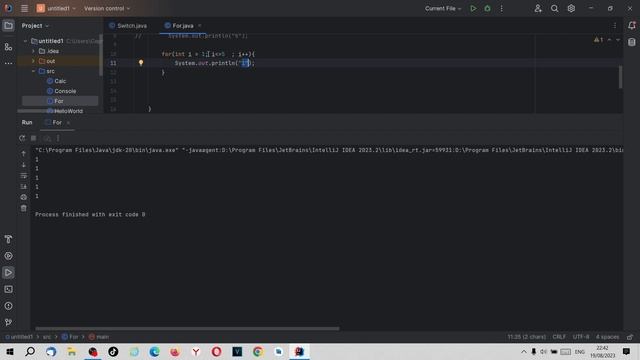Close the For run tab

[68, 122]
